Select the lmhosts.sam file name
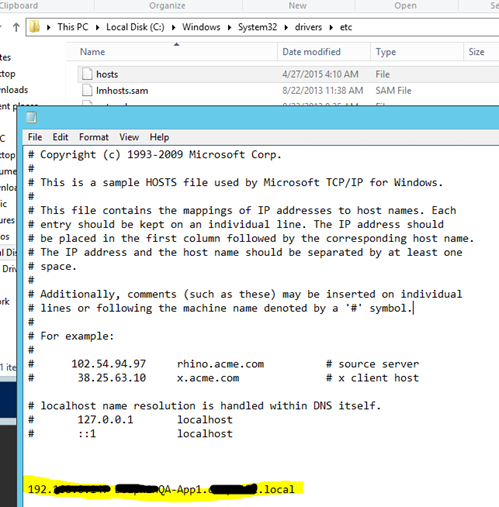This screenshot has width=499, height=507. [122, 91]
